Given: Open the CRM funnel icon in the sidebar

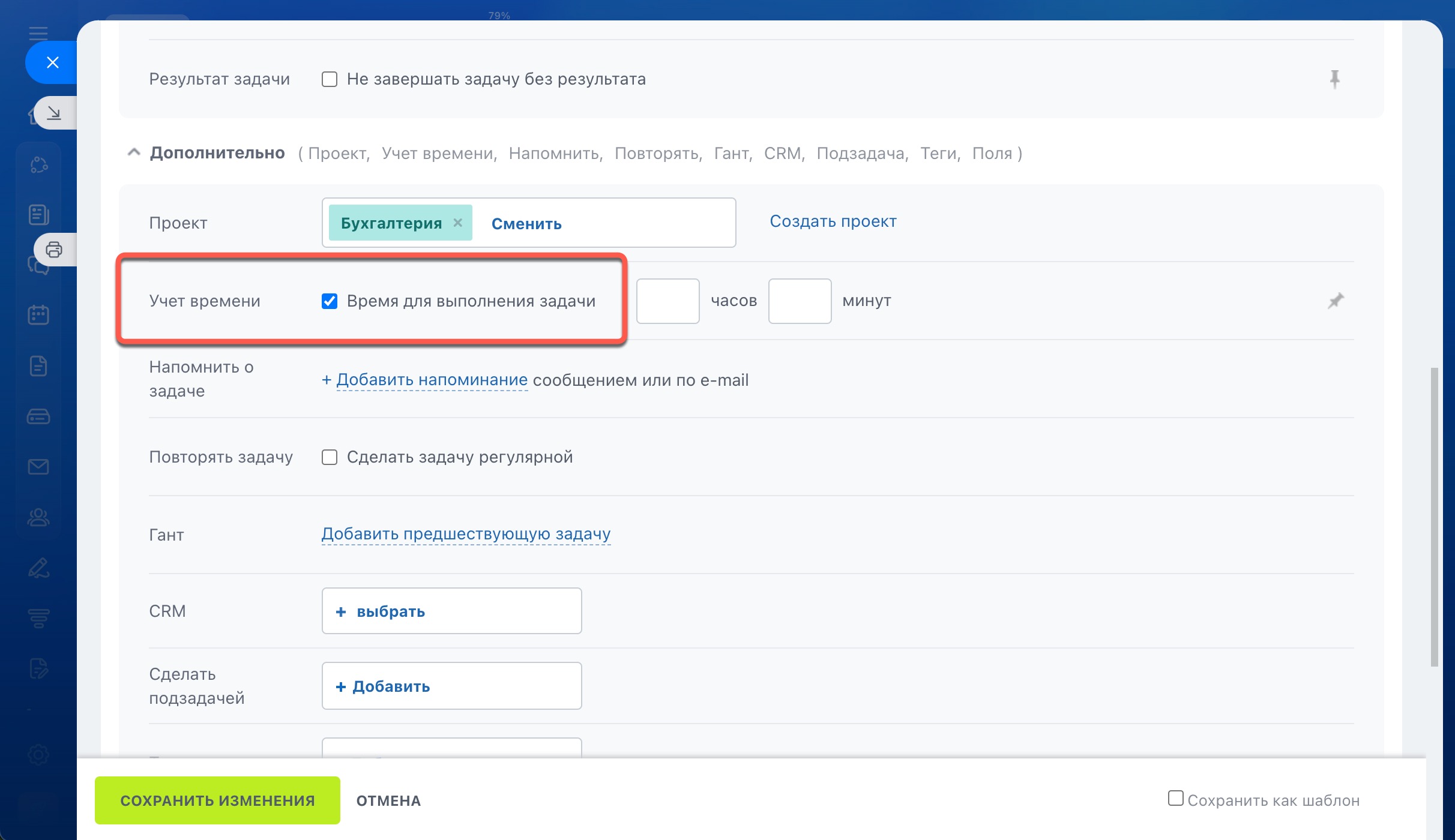Looking at the screenshot, I should pos(38,618).
